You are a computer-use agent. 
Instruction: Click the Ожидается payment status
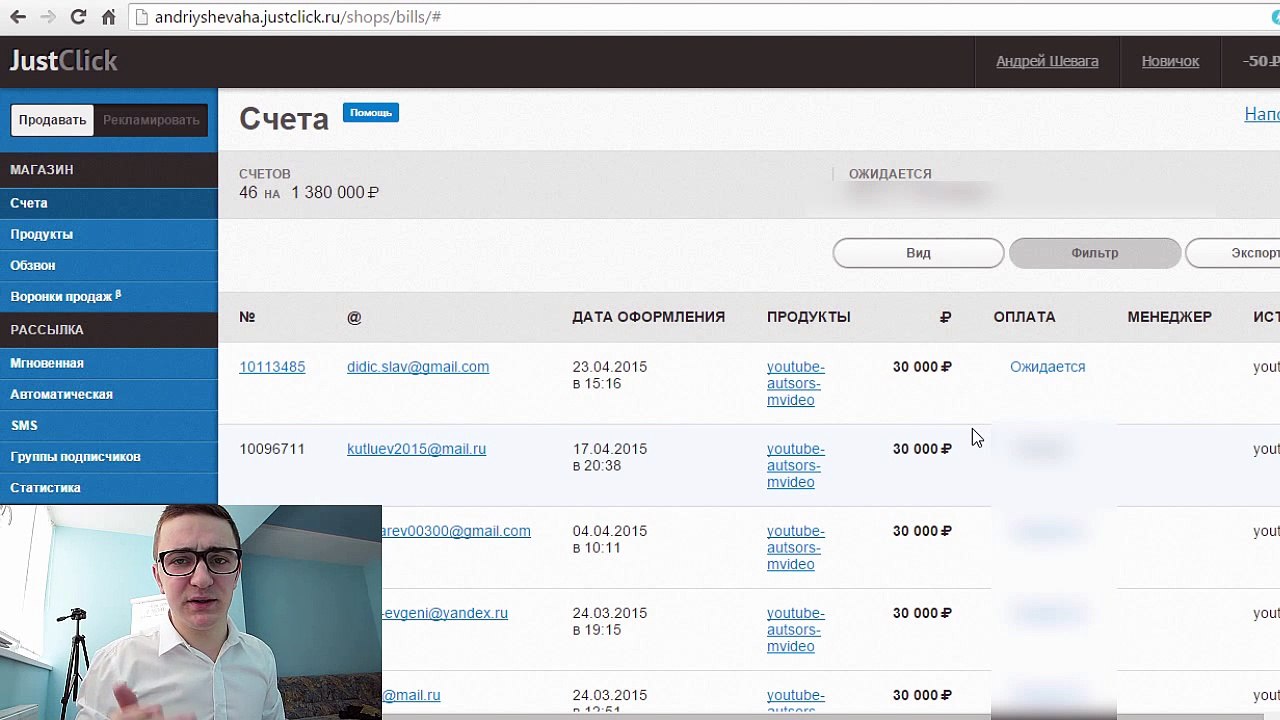point(1047,367)
